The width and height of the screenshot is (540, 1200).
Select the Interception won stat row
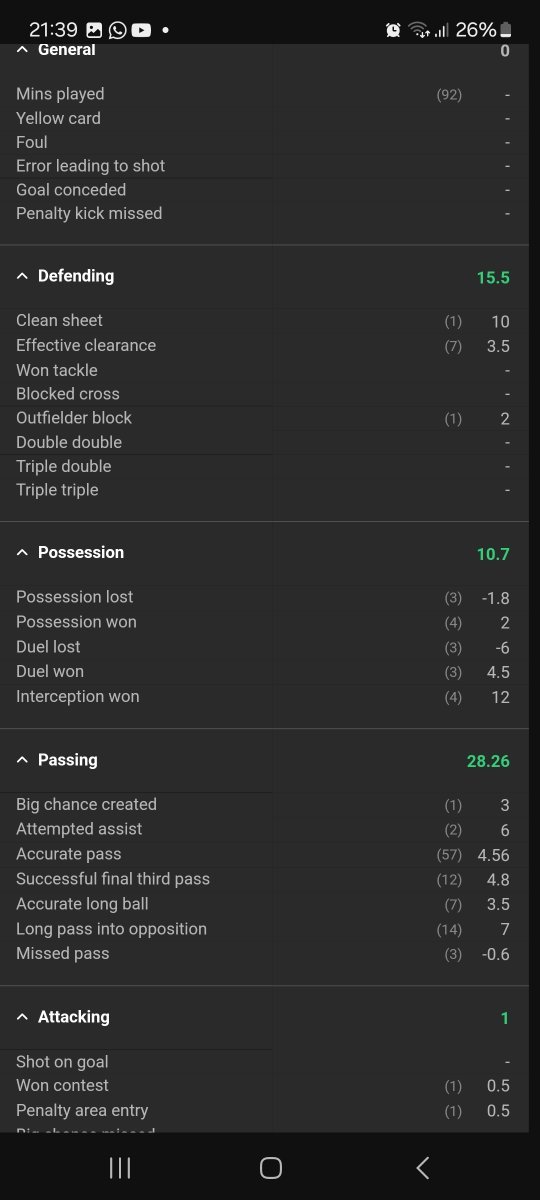pos(264,697)
